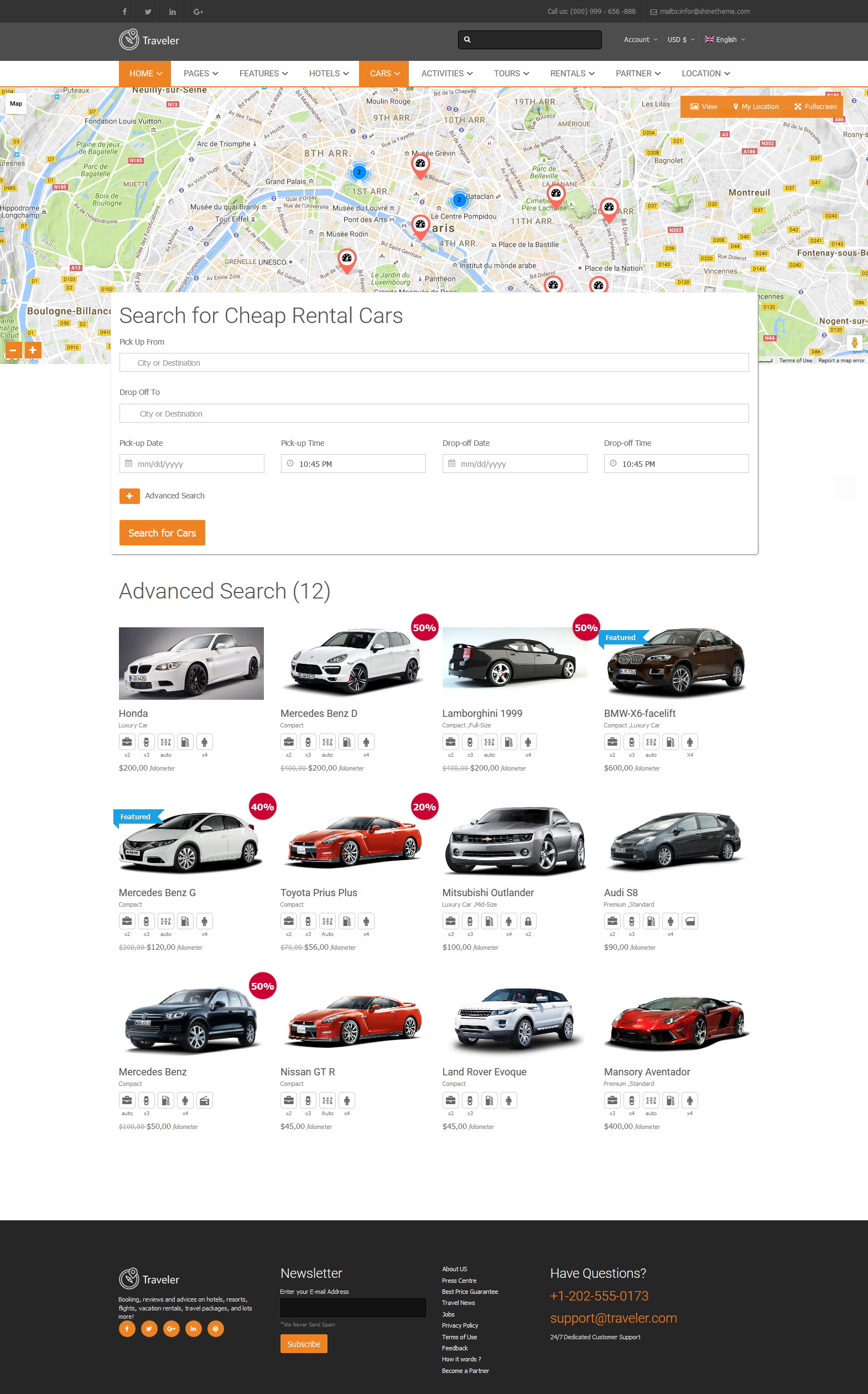Screen dimensions: 868x1394
Task: Click the My Location map button
Action: (x=756, y=107)
